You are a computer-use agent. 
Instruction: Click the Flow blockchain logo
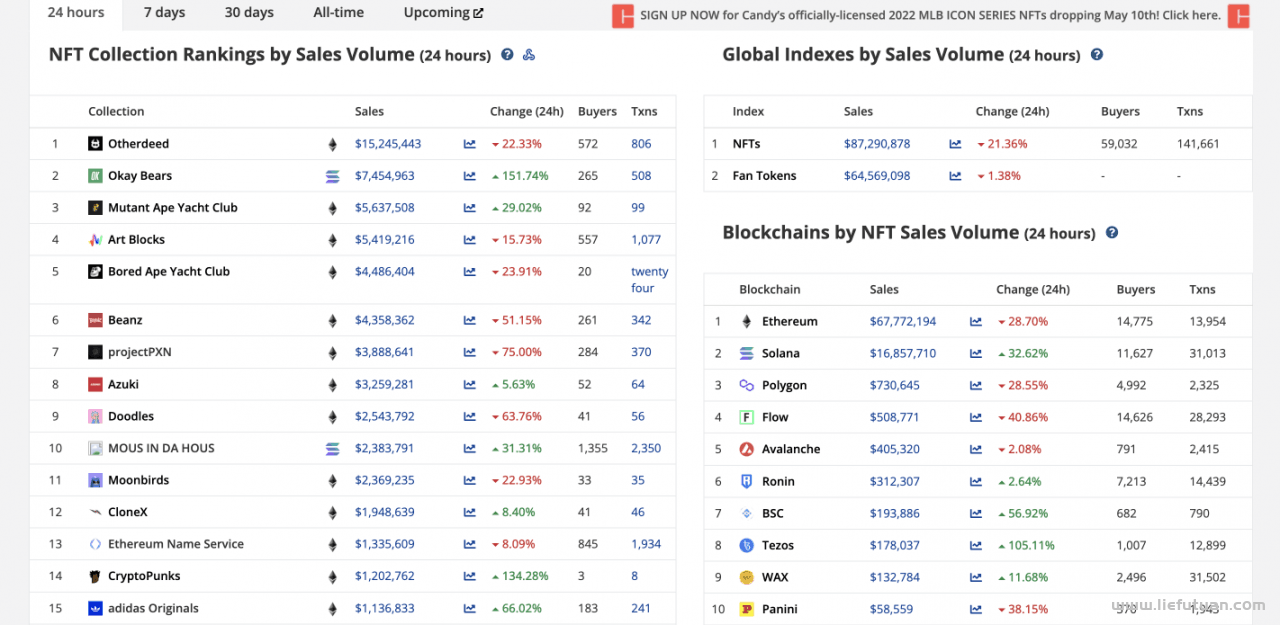click(x=746, y=418)
